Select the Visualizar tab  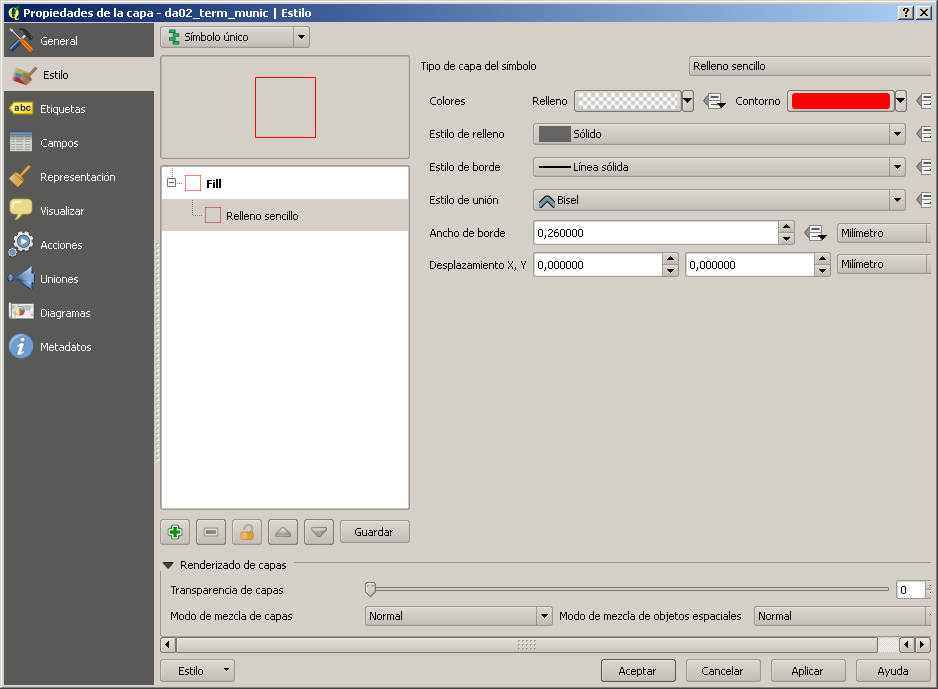click(79, 211)
